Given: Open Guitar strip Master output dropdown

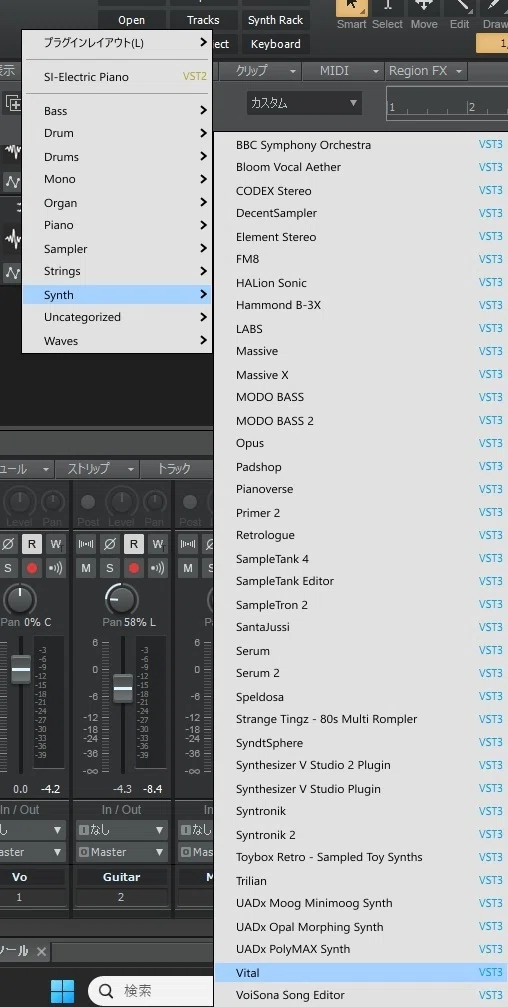Looking at the screenshot, I should [121, 852].
